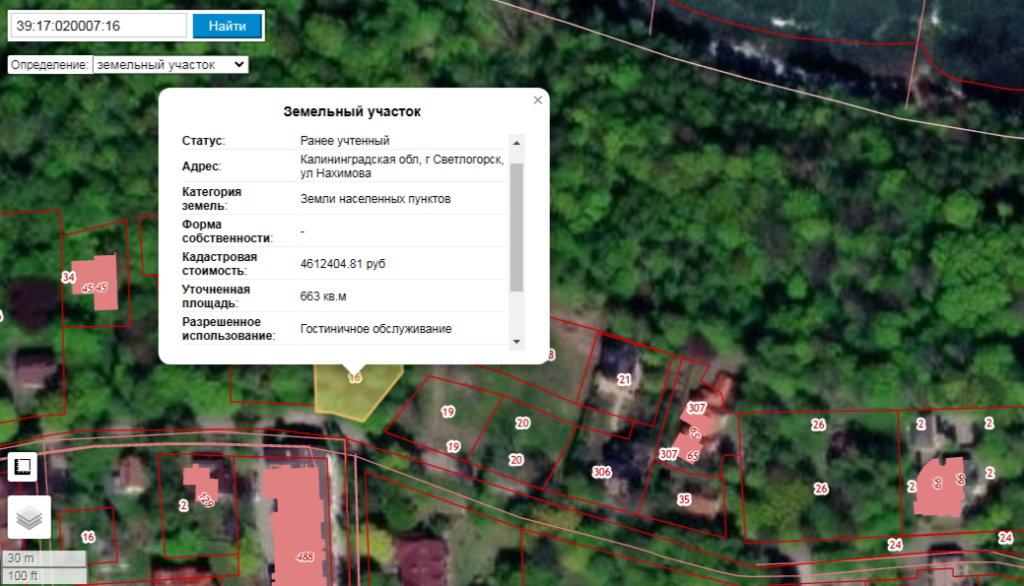The image size is (1024, 586).
Task: Click the popup scrollbar up arrow
Action: [x=516, y=142]
